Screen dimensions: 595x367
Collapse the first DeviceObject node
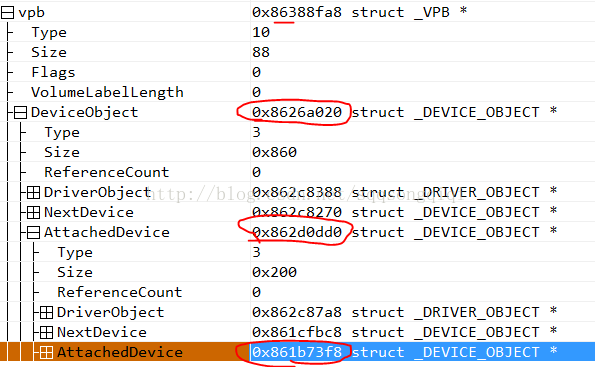[x=20, y=112]
